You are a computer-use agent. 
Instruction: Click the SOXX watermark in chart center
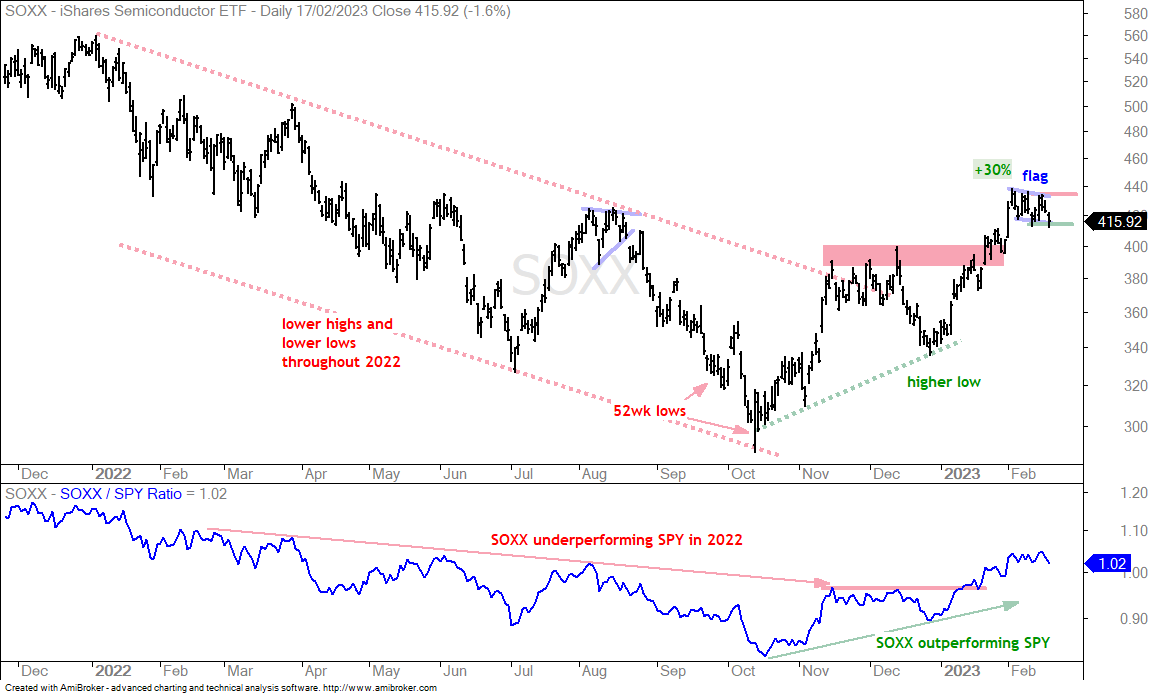(x=575, y=276)
